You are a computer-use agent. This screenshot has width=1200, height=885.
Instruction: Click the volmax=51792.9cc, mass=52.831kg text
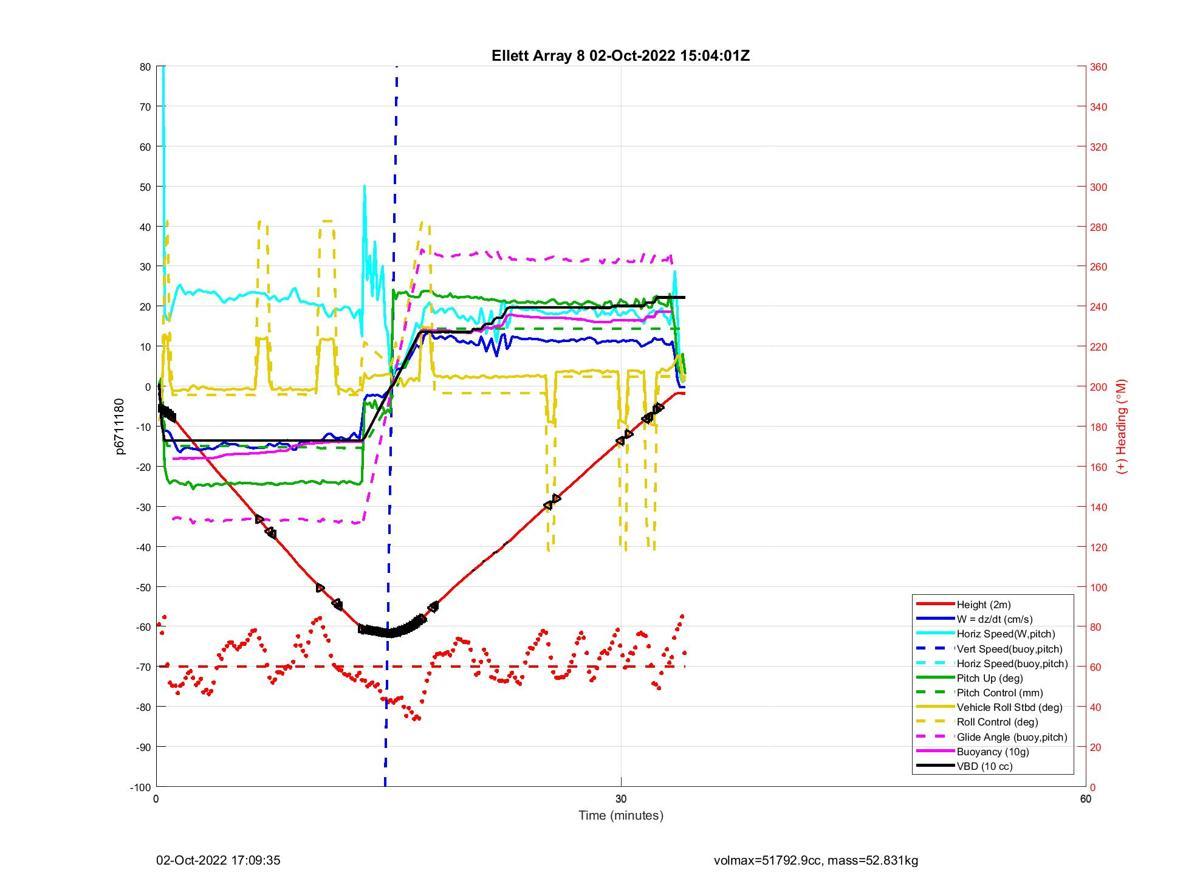pos(816,860)
